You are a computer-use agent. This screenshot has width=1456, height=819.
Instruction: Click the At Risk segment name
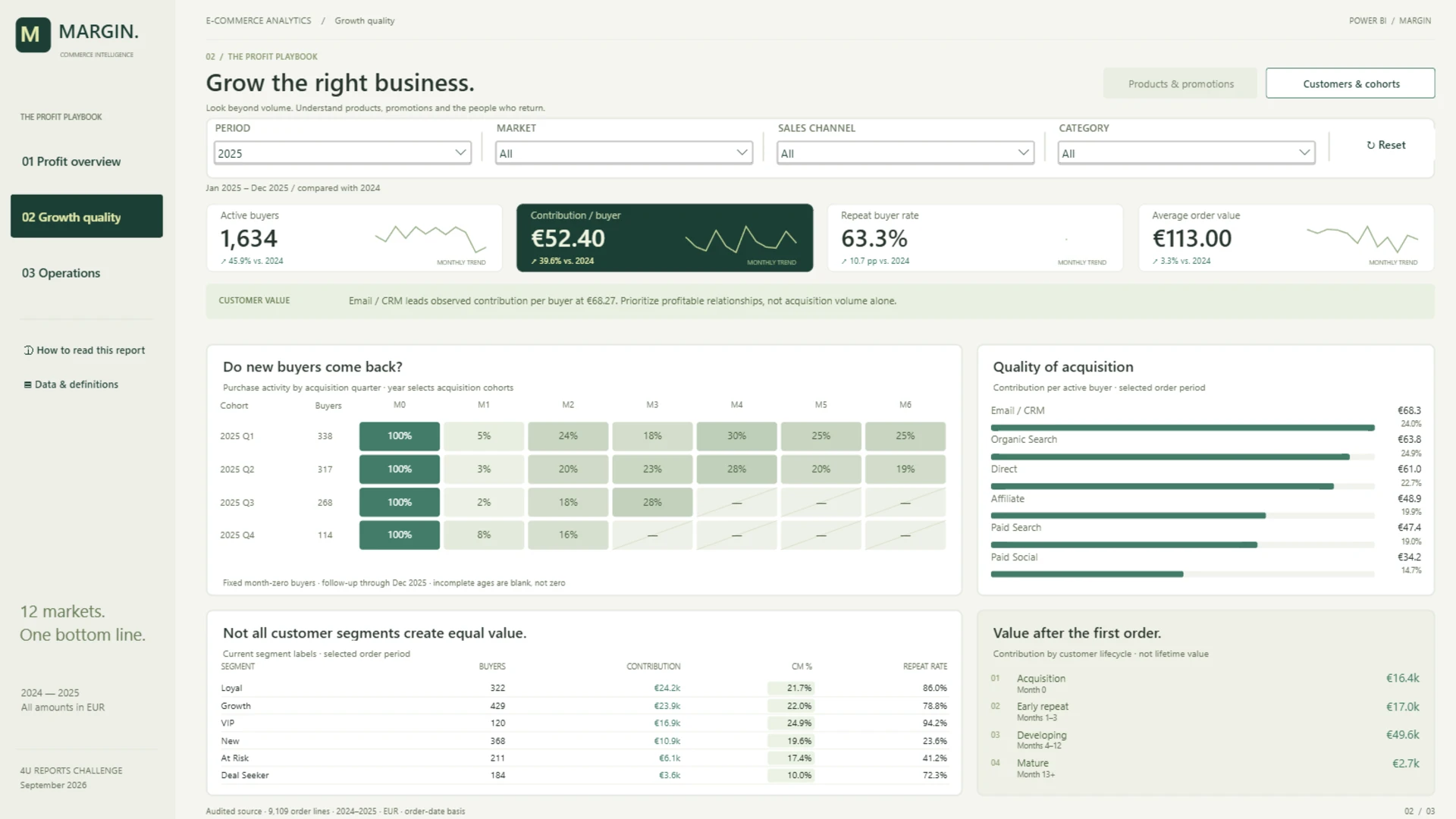pyautogui.click(x=234, y=758)
